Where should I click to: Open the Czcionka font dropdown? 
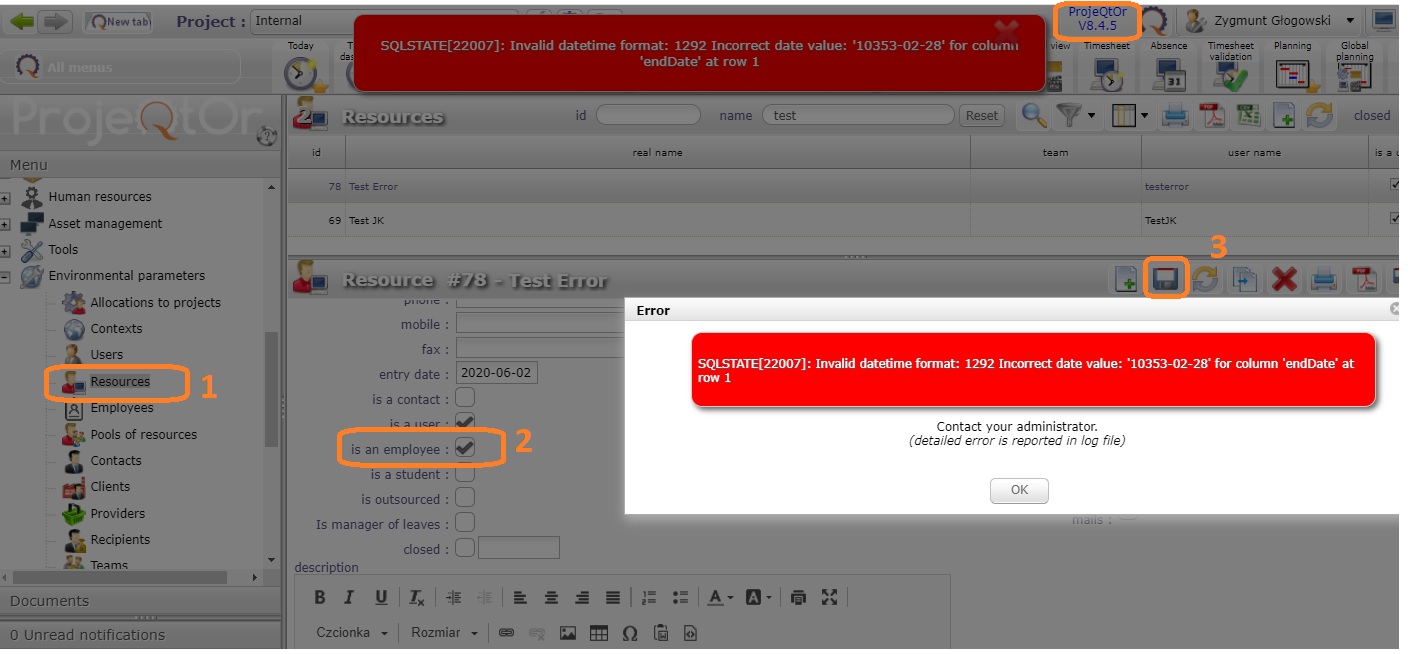coord(352,632)
